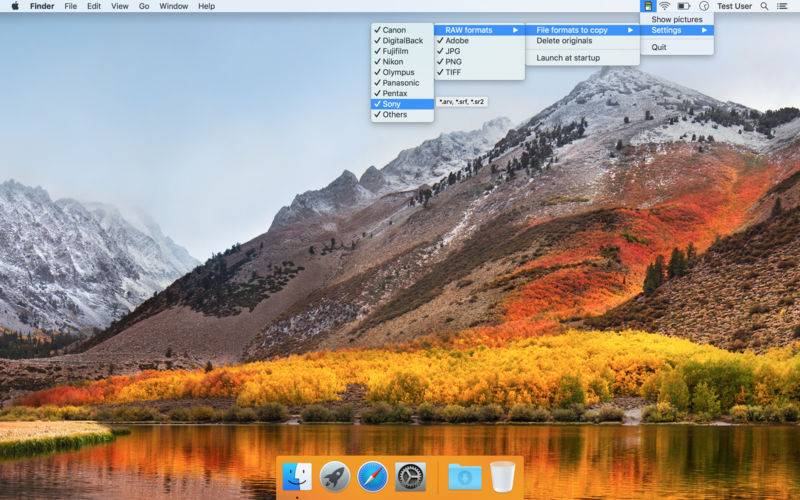Choose Show pictures menu entry
This screenshot has width=800, height=500.
click(x=677, y=19)
